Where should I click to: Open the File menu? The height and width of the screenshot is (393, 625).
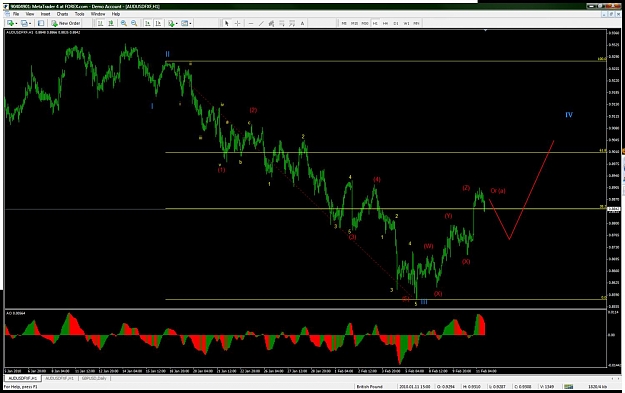[16, 14]
